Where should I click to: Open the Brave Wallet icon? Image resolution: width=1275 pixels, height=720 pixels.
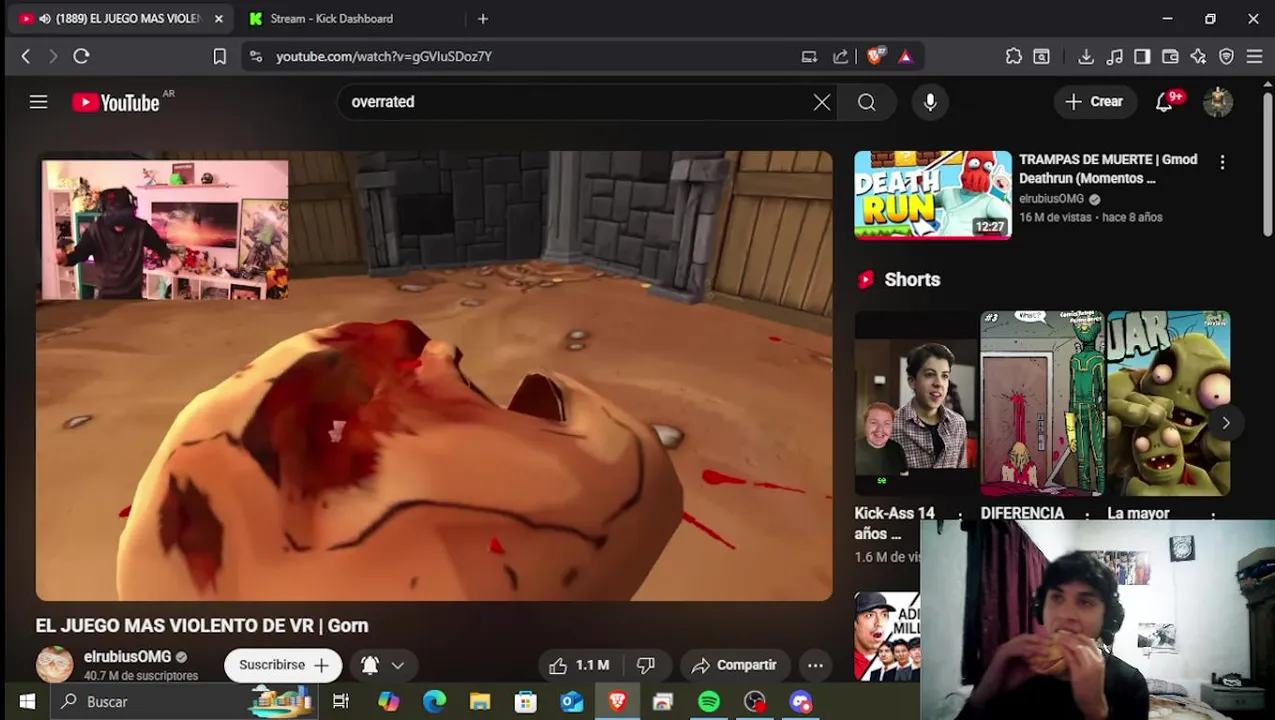pyautogui.click(x=1170, y=56)
